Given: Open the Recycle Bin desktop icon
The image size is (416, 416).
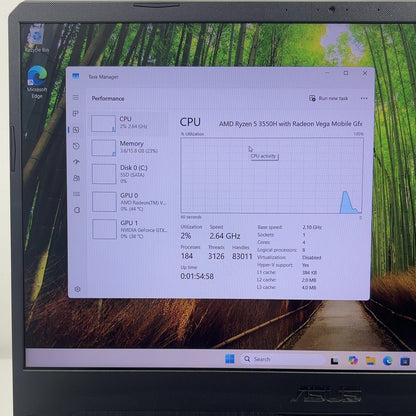Looking at the screenshot, I should [37, 38].
